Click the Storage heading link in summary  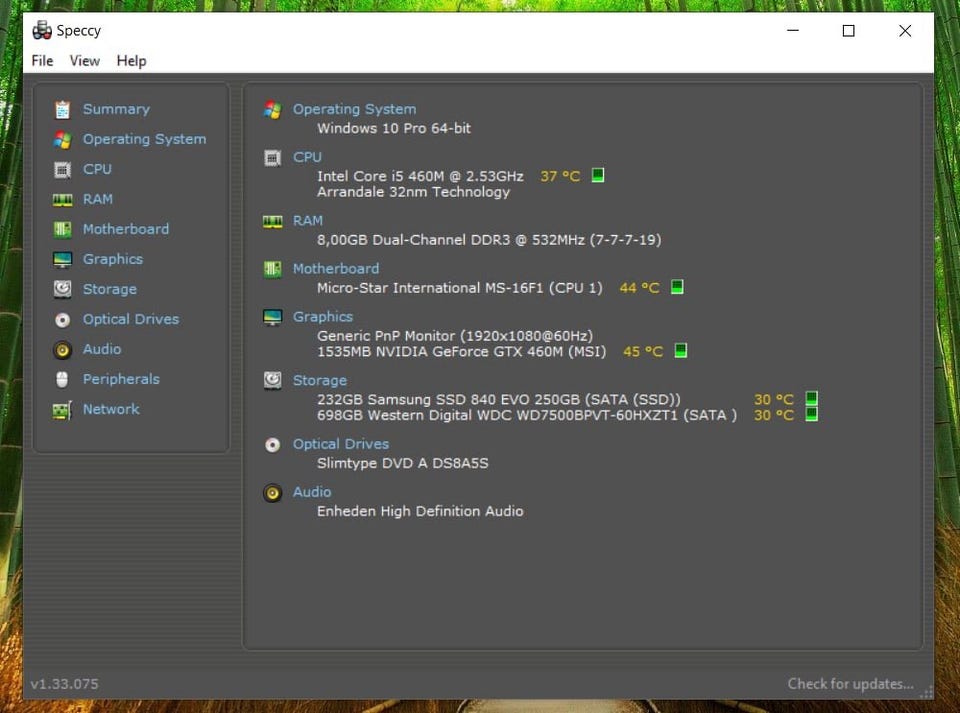point(320,380)
